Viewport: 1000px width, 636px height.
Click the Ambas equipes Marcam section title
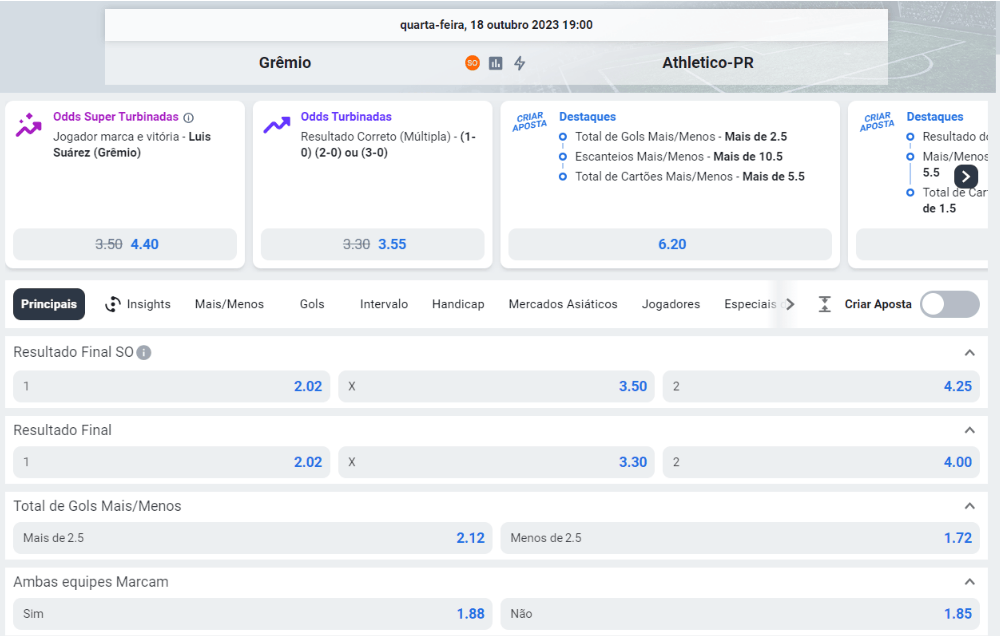91,582
